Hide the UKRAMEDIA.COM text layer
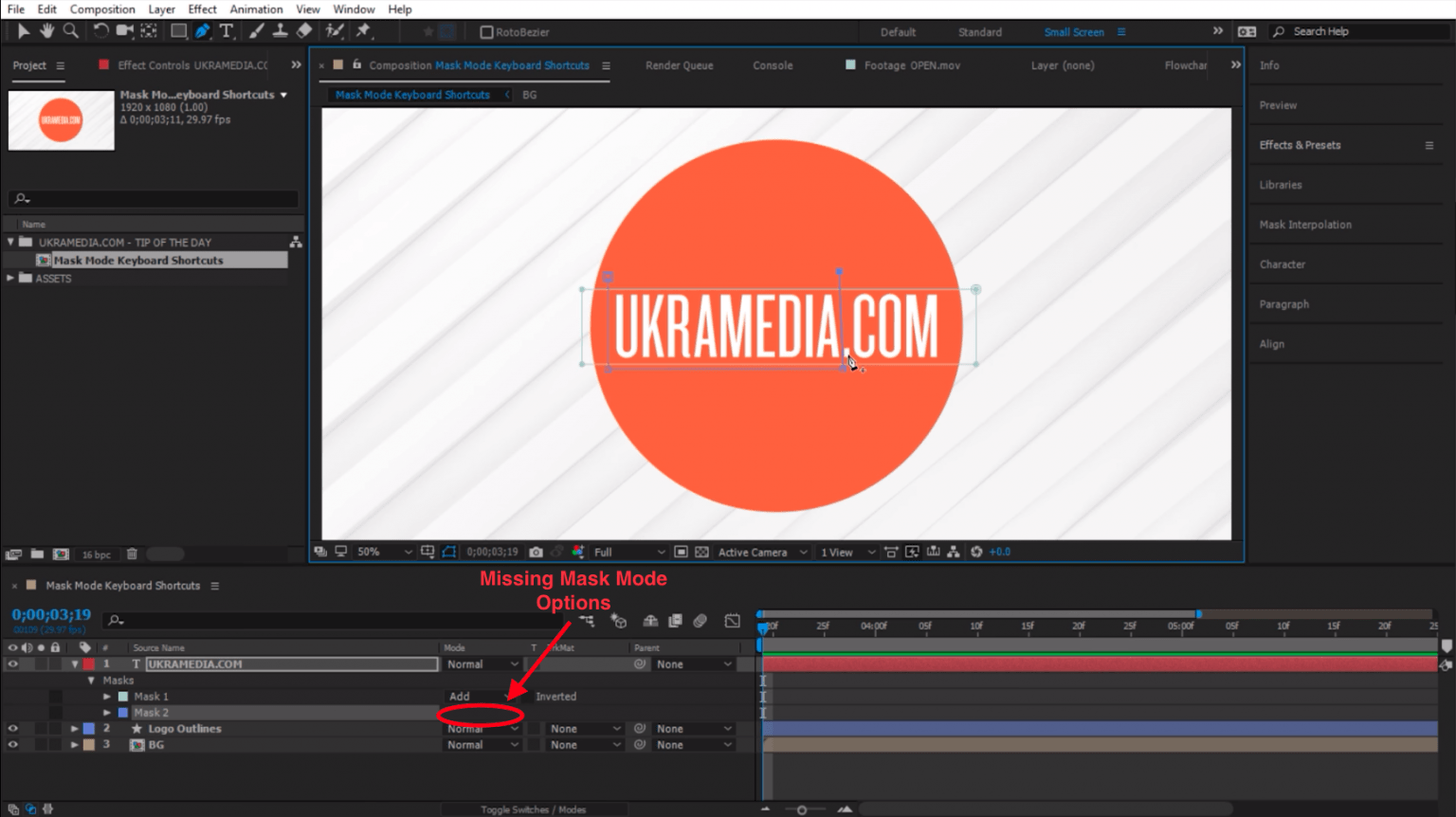Image resolution: width=1456 pixels, height=817 pixels. coord(12,664)
